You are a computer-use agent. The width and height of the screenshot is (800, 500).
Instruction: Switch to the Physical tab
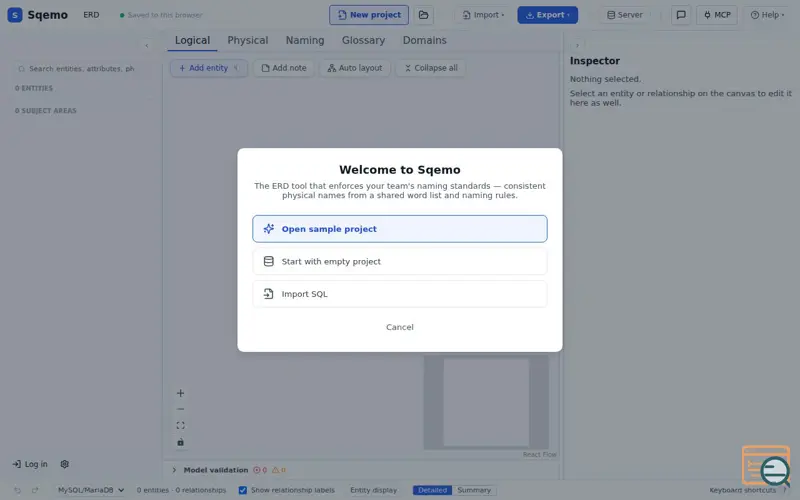tap(247, 40)
